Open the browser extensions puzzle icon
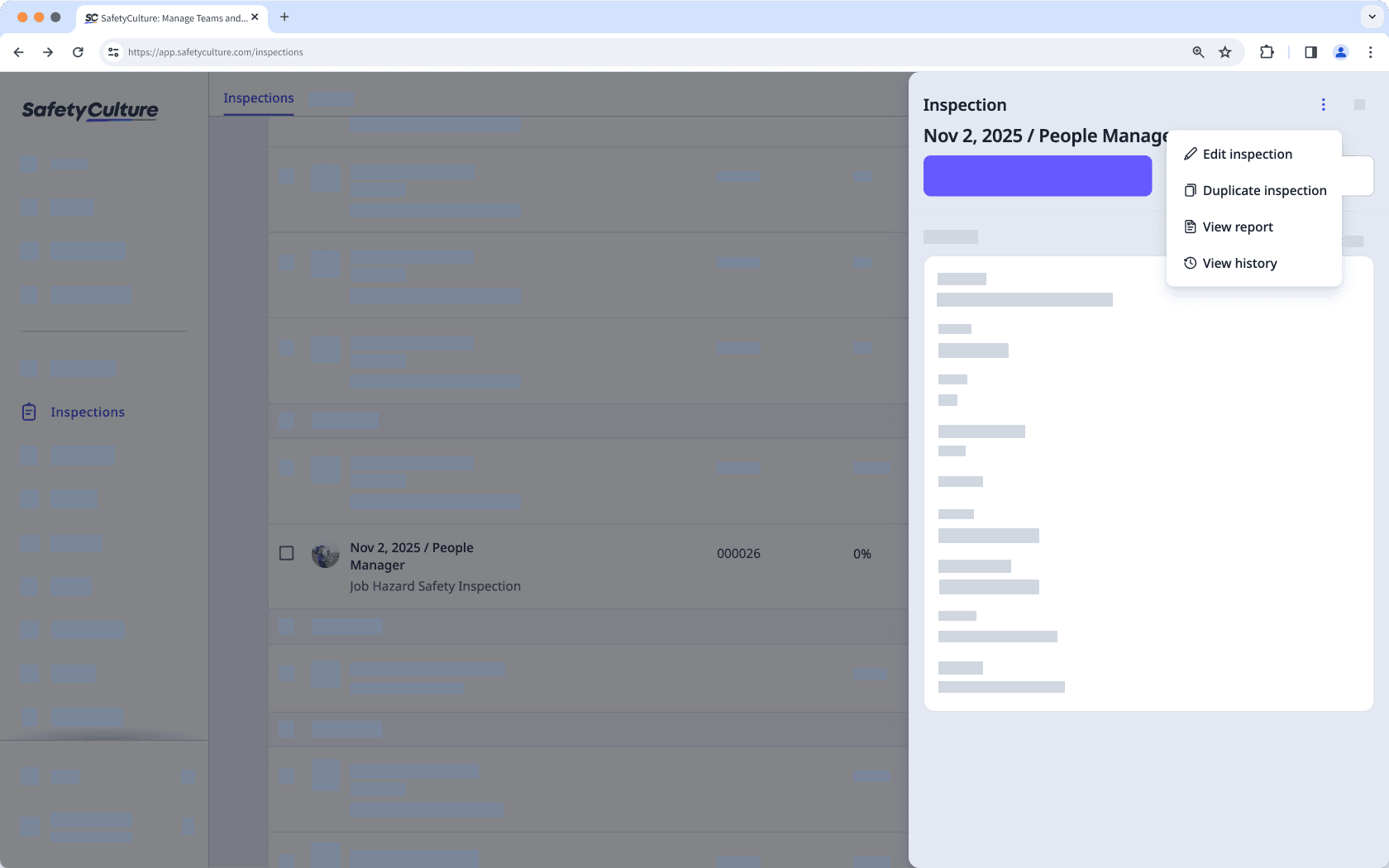 [1266, 52]
